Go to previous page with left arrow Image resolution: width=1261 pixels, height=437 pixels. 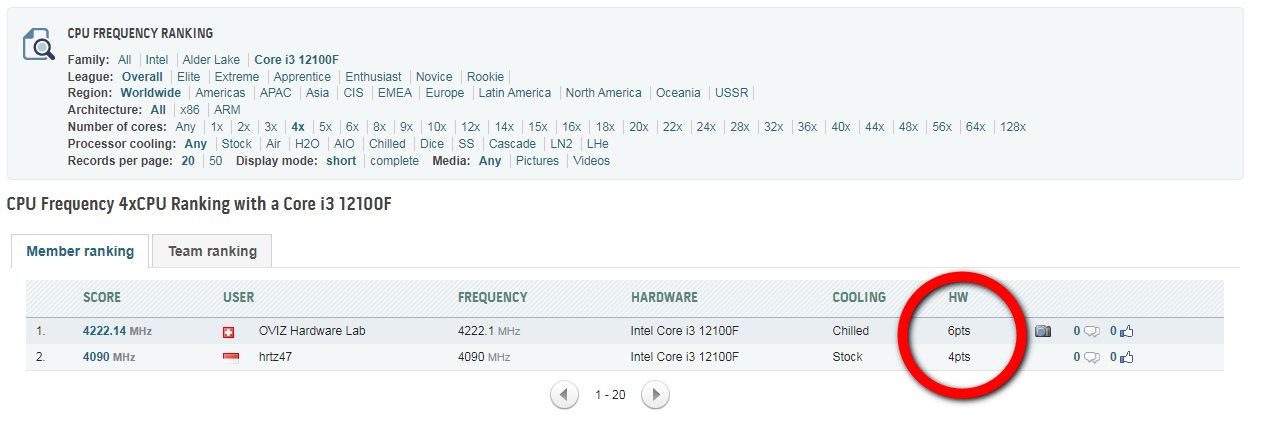pos(564,395)
